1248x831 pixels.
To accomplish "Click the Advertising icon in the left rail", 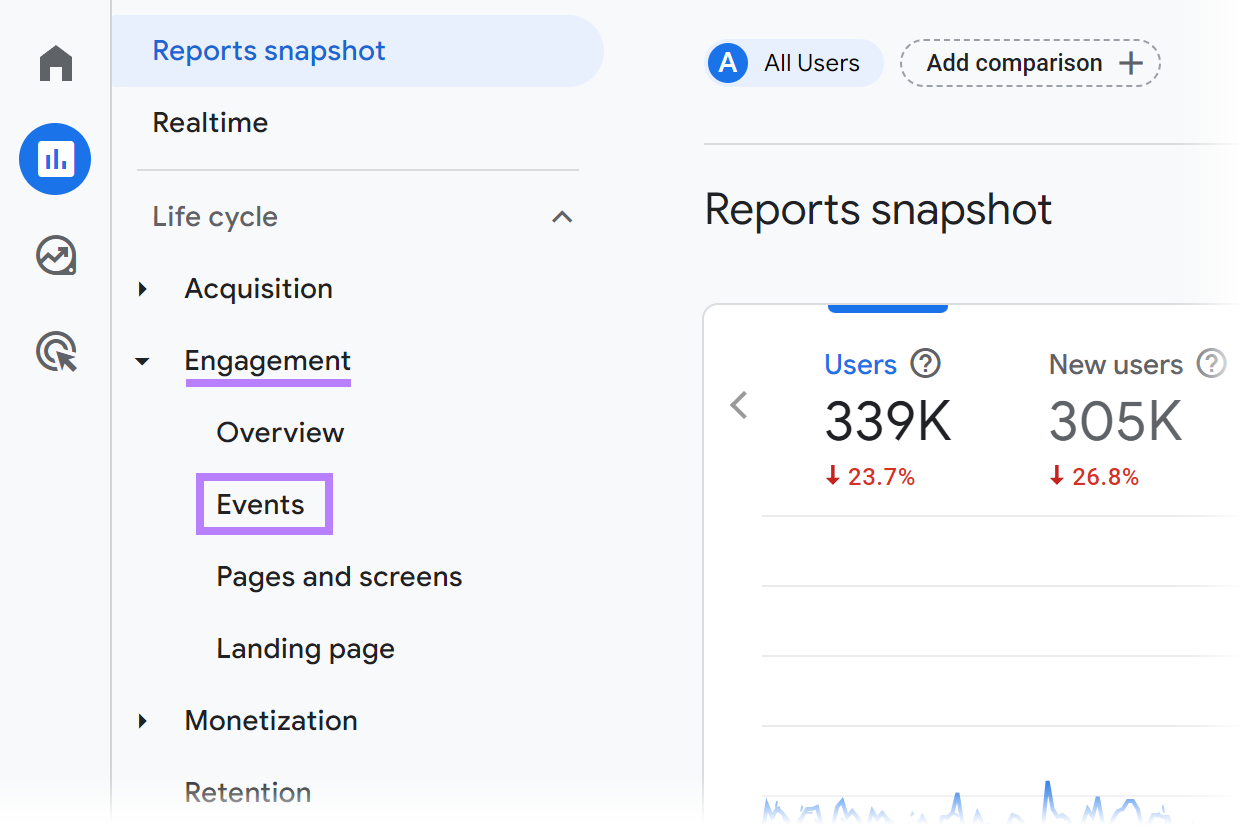I will 54,352.
